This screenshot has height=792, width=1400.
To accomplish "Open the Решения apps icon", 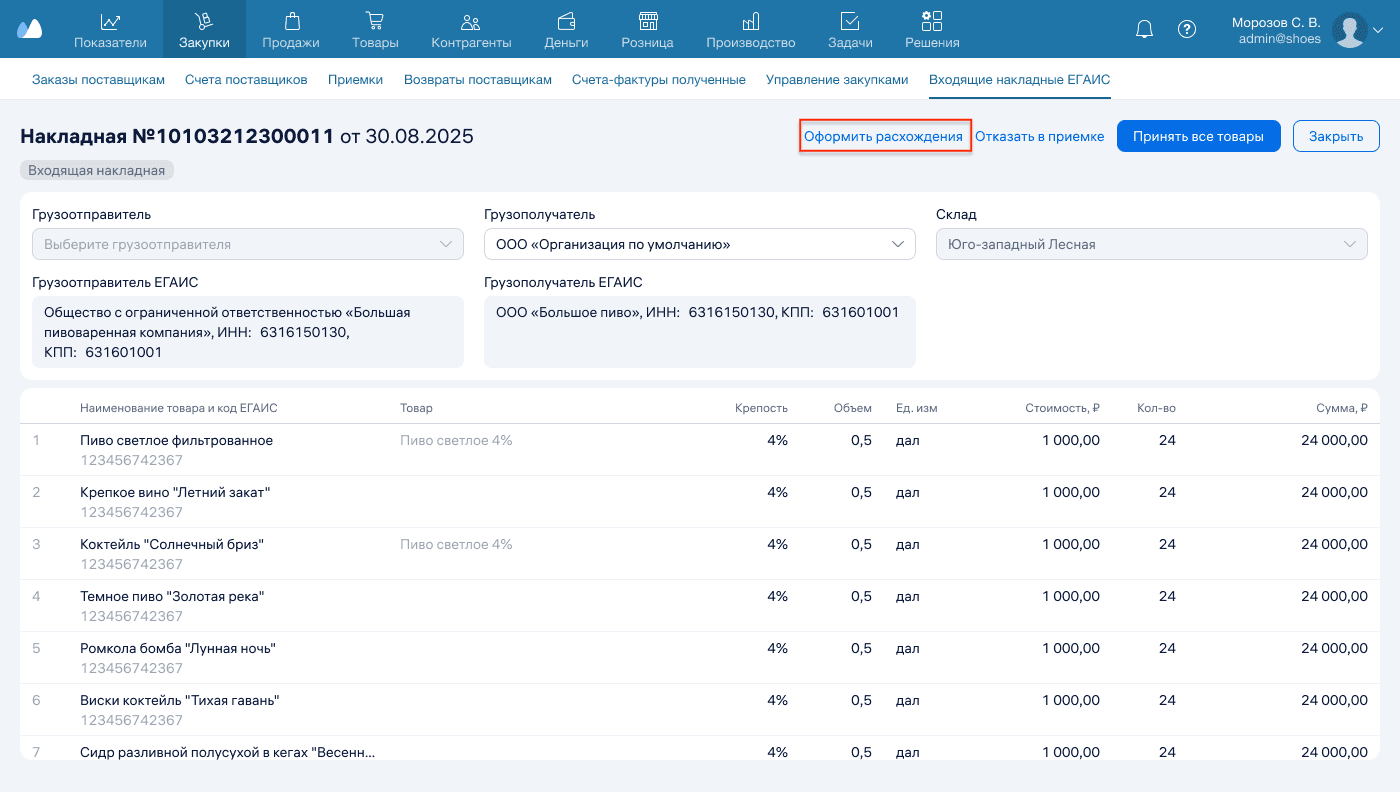I will (x=932, y=21).
